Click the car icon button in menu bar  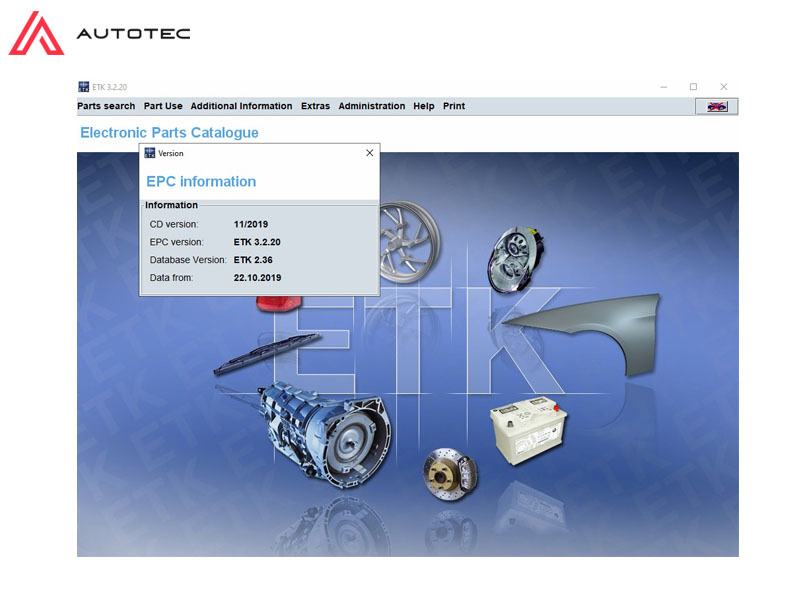(716, 106)
